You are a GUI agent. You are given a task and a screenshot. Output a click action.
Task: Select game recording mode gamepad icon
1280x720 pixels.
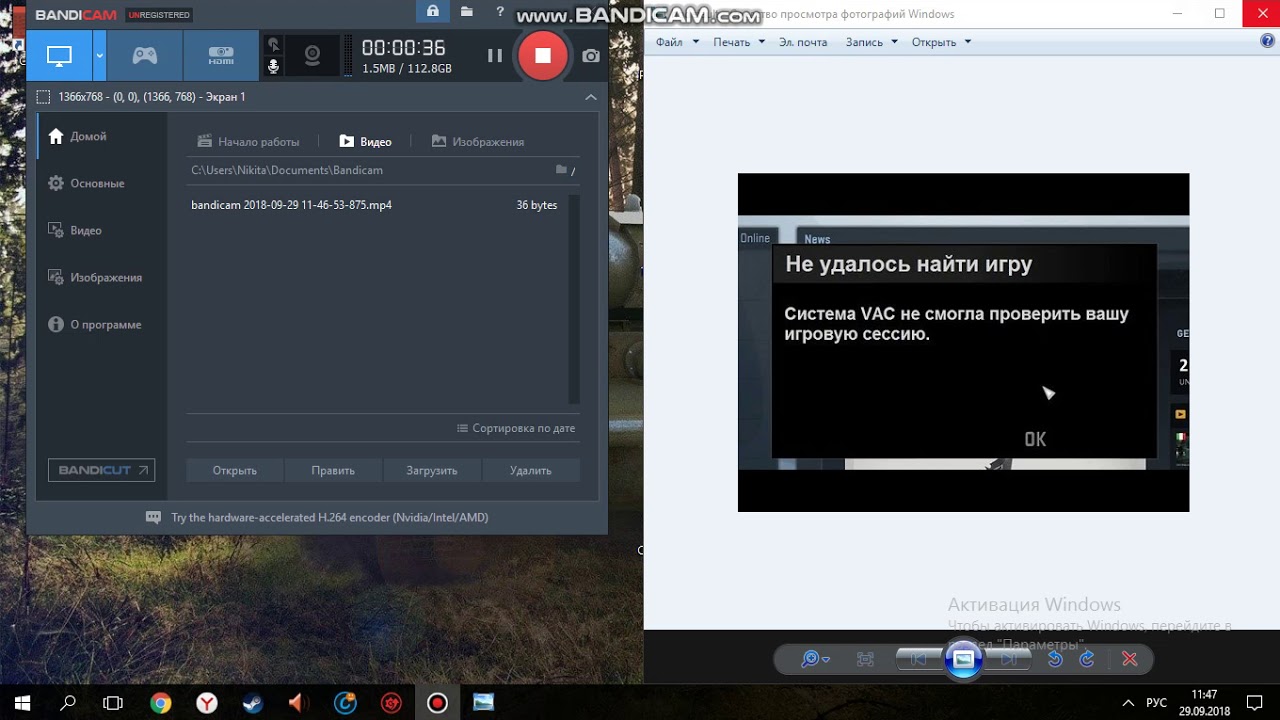click(145, 56)
